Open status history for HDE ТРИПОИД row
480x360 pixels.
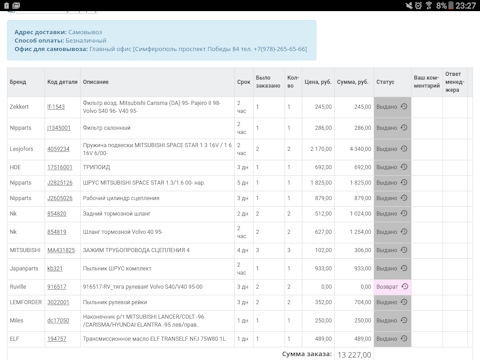[x=404, y=167]
